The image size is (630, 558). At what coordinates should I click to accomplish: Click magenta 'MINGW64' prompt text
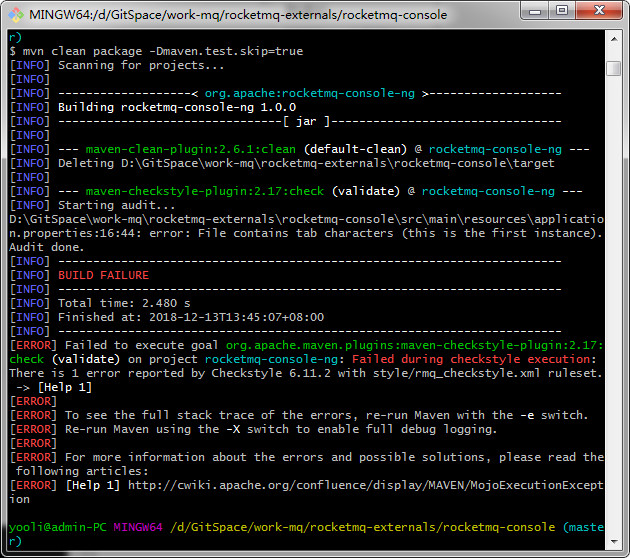138,527
